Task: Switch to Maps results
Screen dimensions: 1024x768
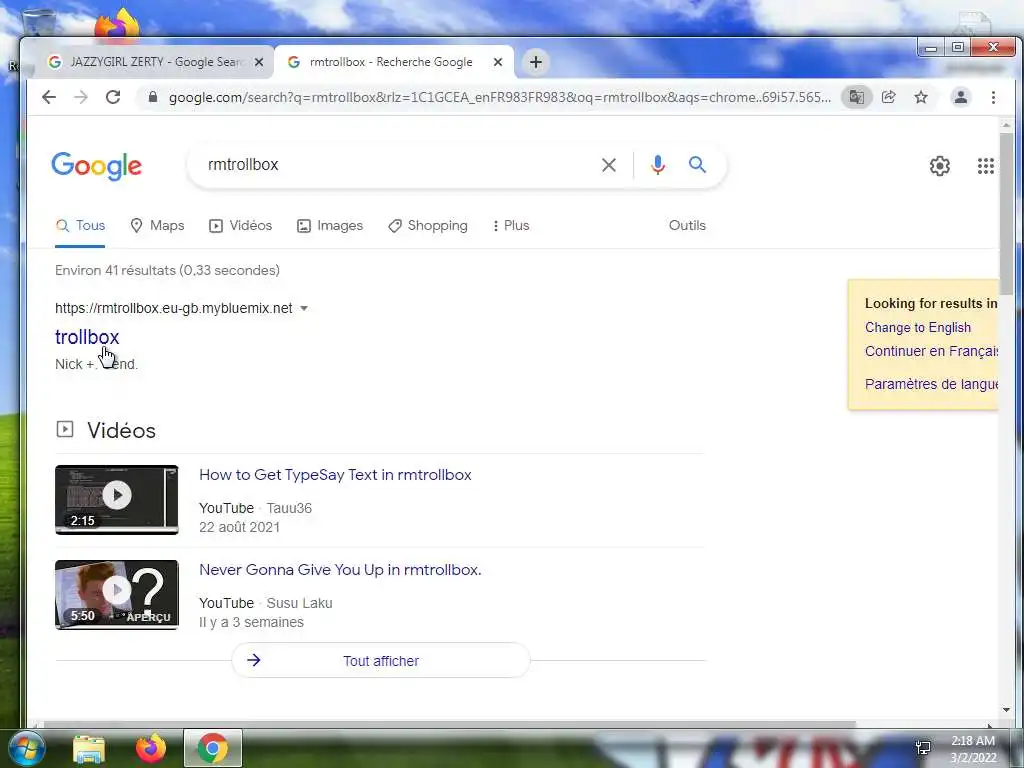Action: 157,226
